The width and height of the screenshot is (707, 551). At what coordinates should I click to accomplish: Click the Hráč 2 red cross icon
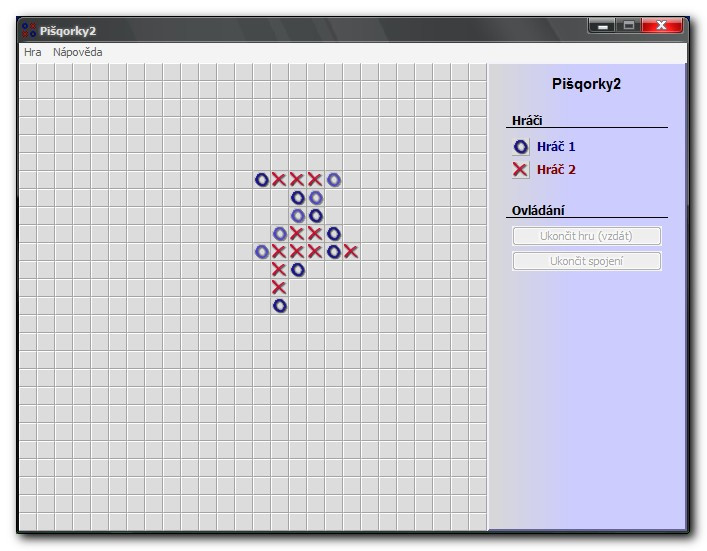[521, 170]
